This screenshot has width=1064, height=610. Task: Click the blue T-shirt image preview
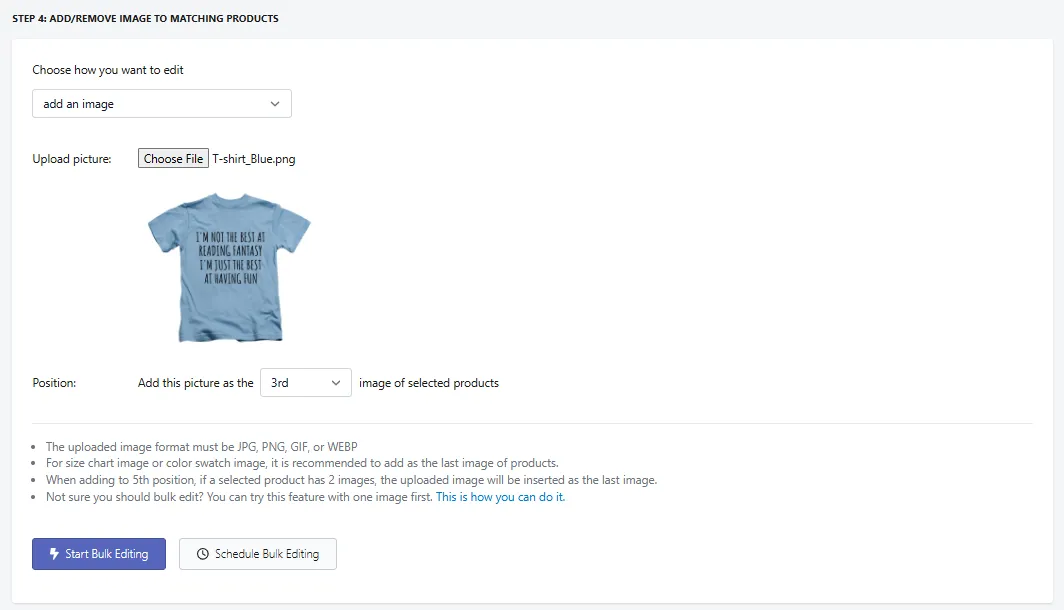pos(229,267)
